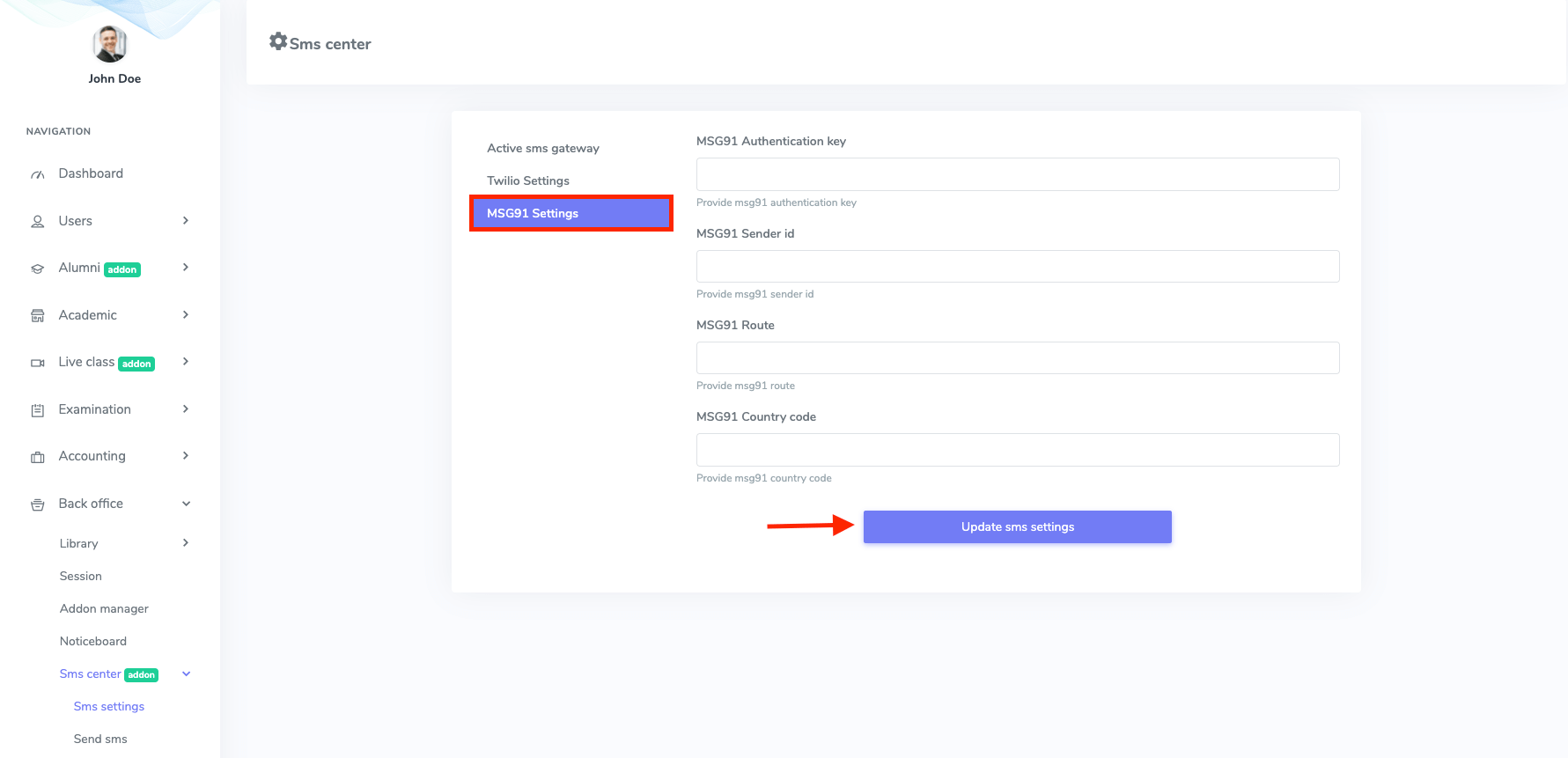The height and width of the screenshot is (758, 1568).
Task: Collapse the Back office section chevron
Action: (186, 504)
